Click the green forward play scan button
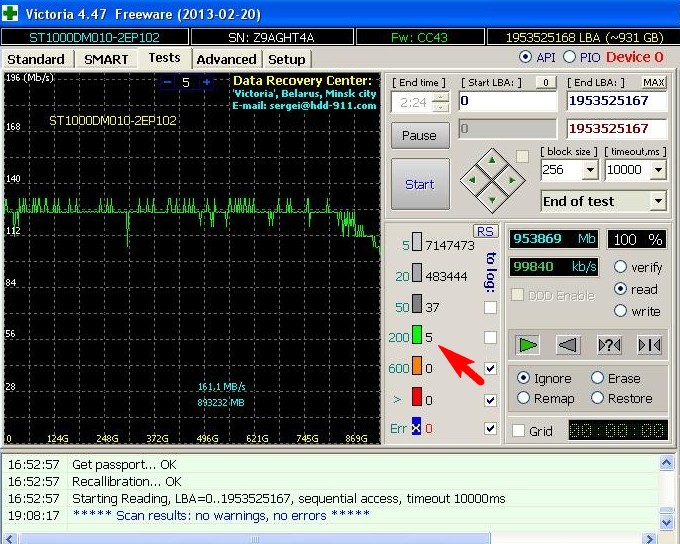The image size is (680, 544). (528, 345)
